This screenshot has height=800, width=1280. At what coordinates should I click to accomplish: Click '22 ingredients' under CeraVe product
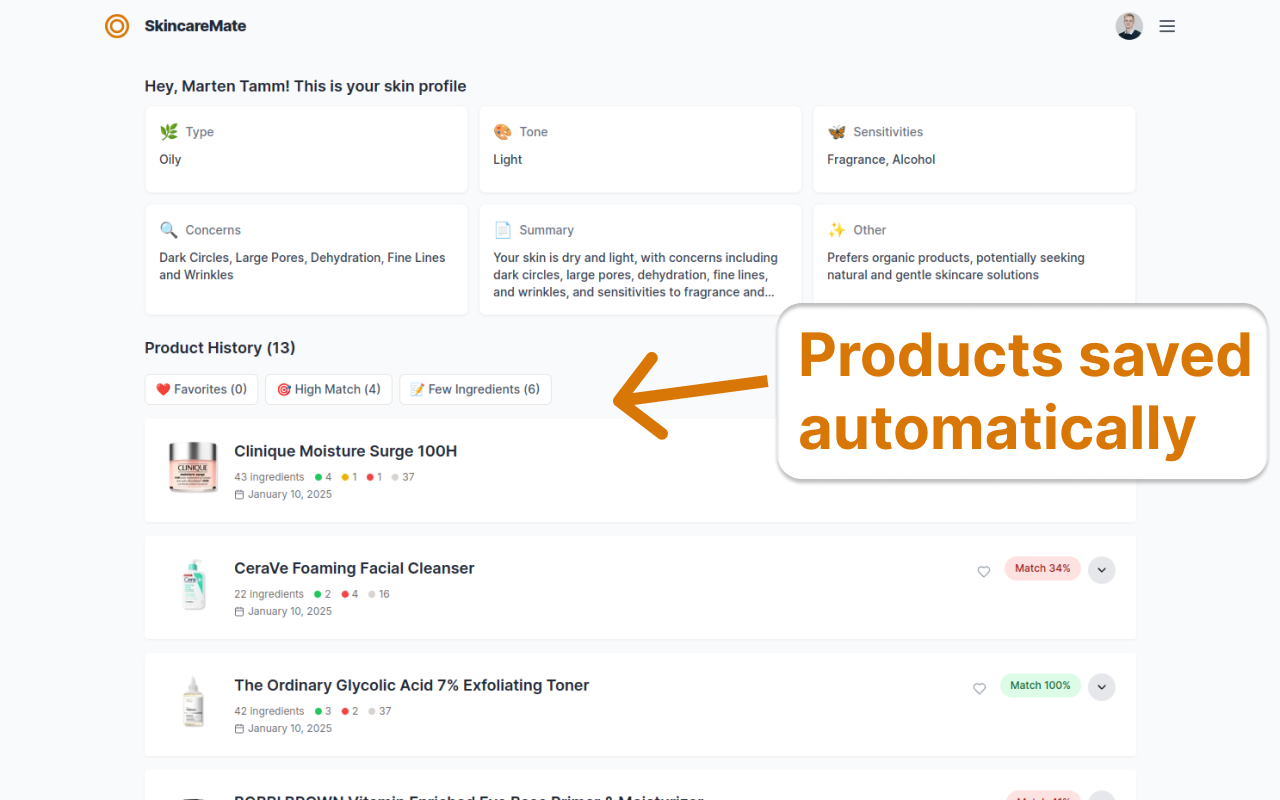tap(269, 594)
